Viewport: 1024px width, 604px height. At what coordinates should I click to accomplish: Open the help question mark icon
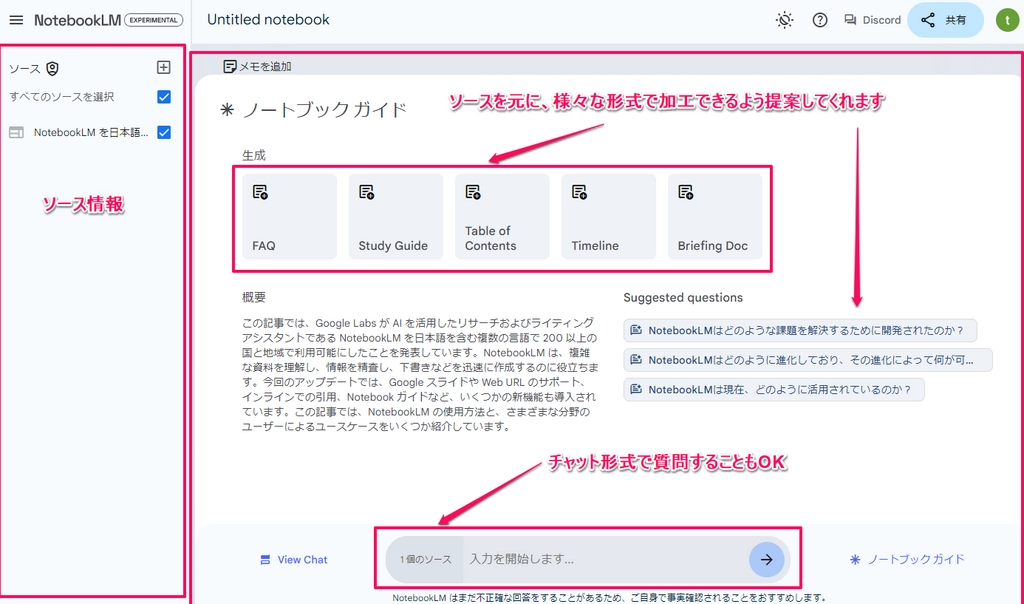coord(820,20)
